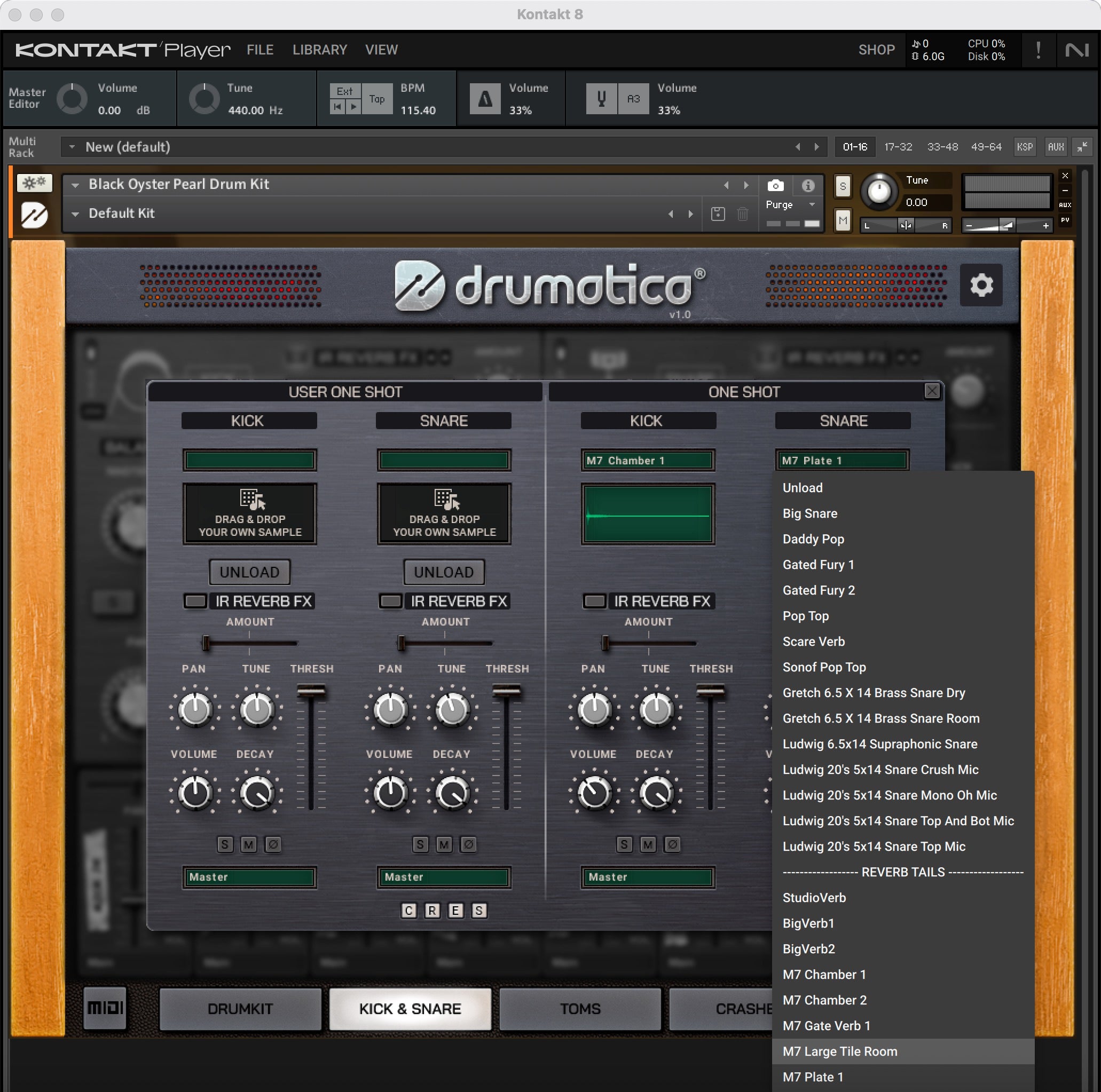Select rack page 17-32
The image size is (1101, 1092).
point(898,147)
